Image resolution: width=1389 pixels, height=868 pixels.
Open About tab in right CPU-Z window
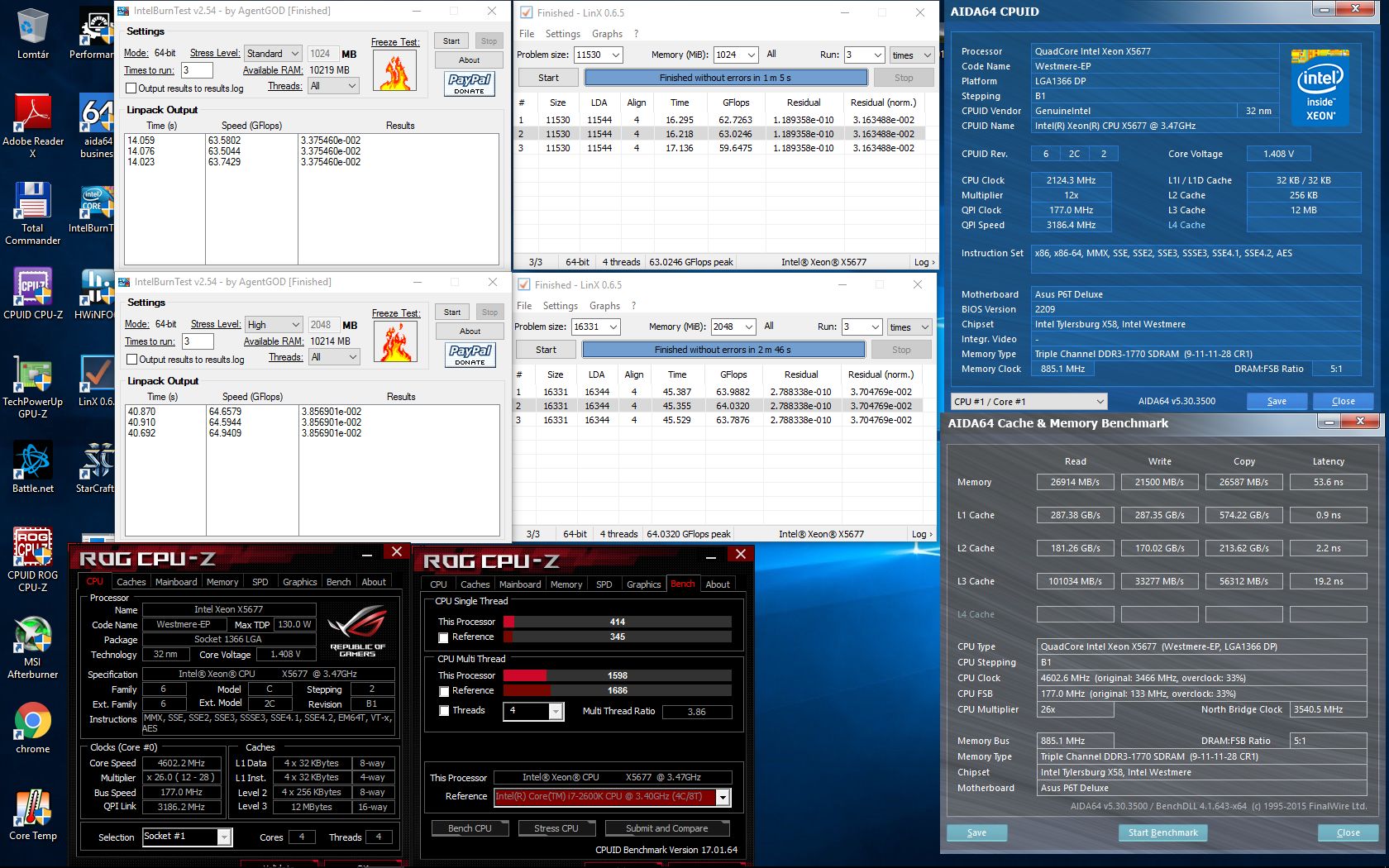click(718, 584)
